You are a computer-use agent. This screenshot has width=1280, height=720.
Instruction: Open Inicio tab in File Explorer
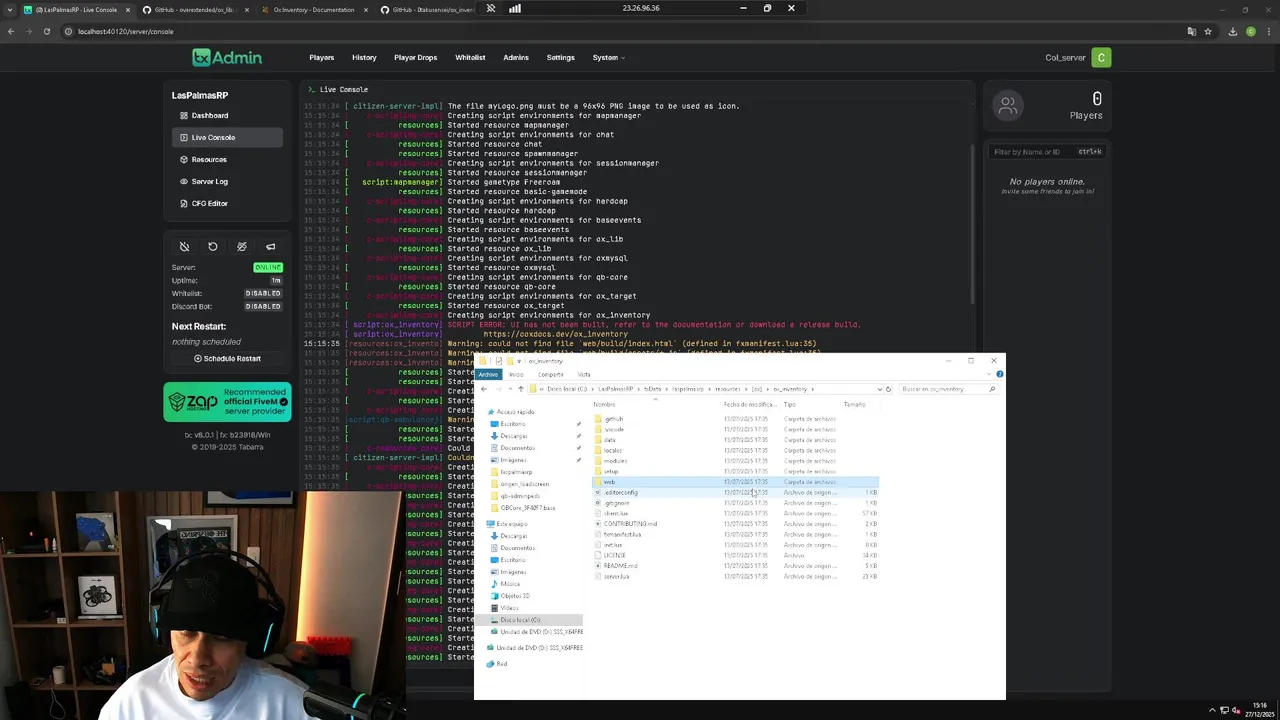516,374
